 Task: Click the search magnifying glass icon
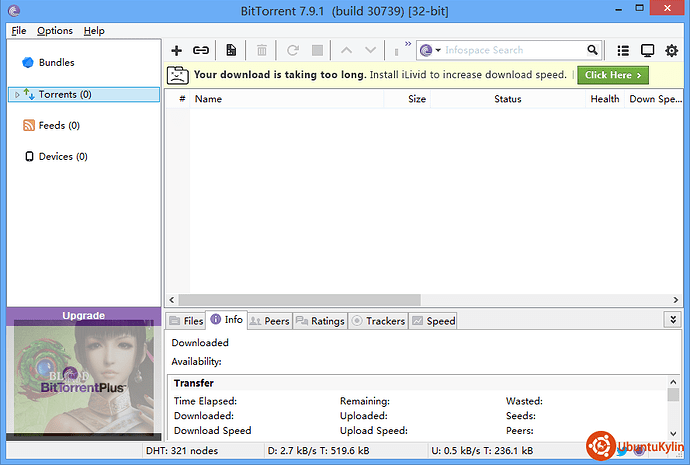[x=593, y=50]
